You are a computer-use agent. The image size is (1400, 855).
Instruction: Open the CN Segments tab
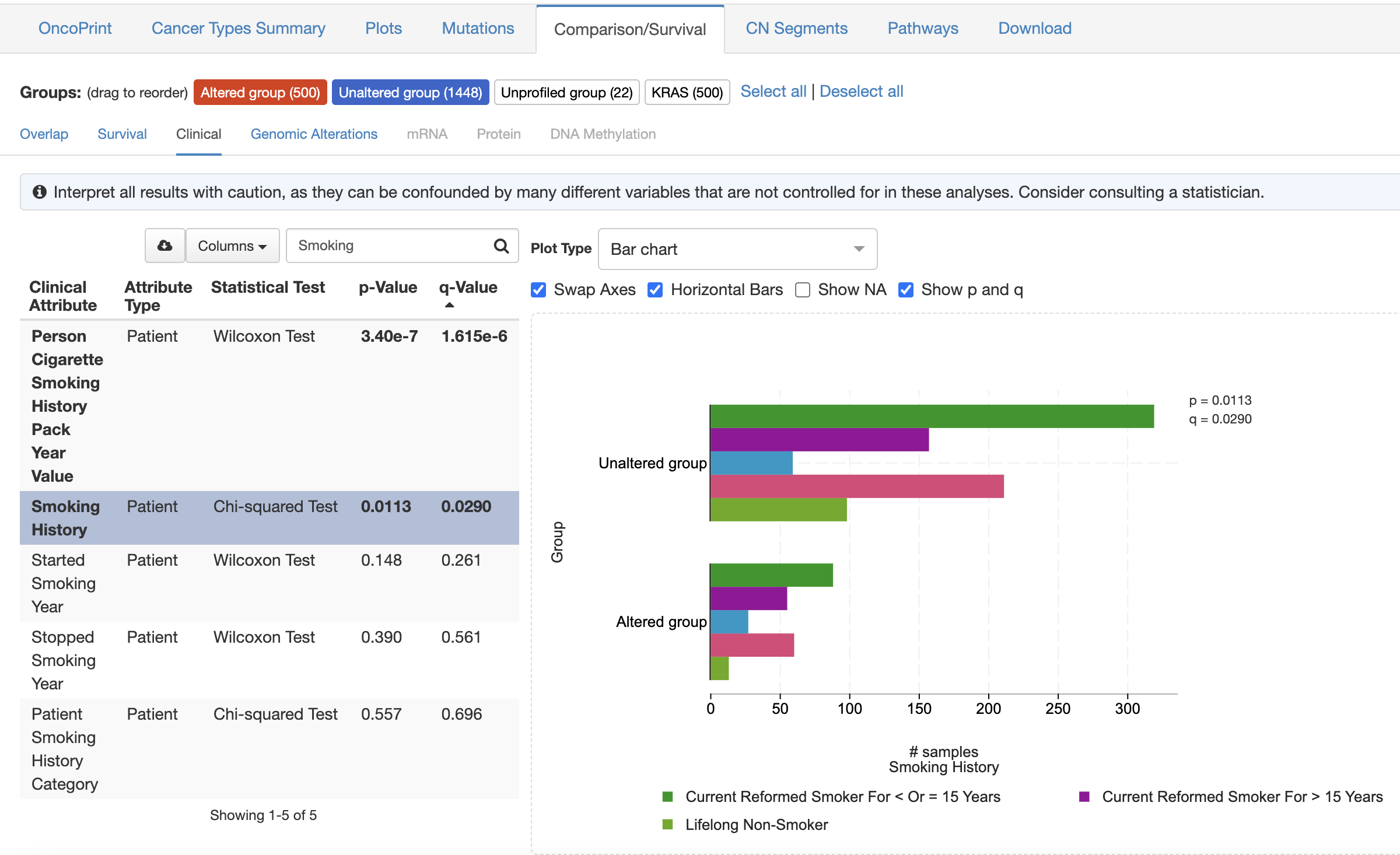(x=796, y=28)
